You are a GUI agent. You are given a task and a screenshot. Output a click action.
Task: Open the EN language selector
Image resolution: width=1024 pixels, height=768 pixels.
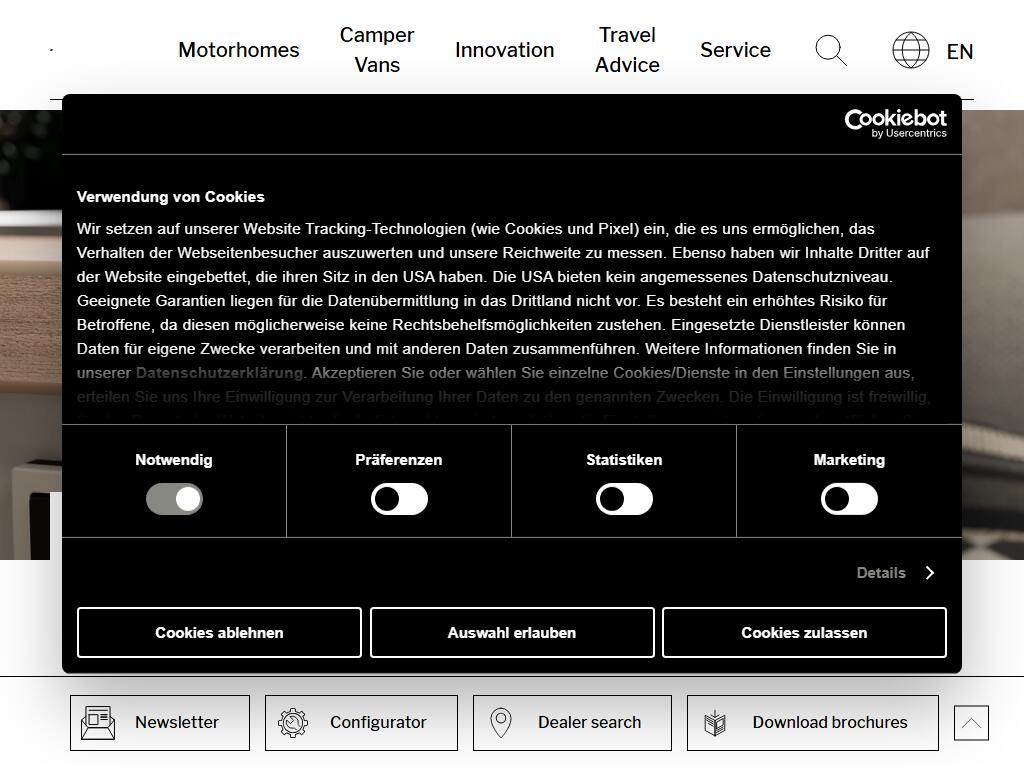(959, 51)
